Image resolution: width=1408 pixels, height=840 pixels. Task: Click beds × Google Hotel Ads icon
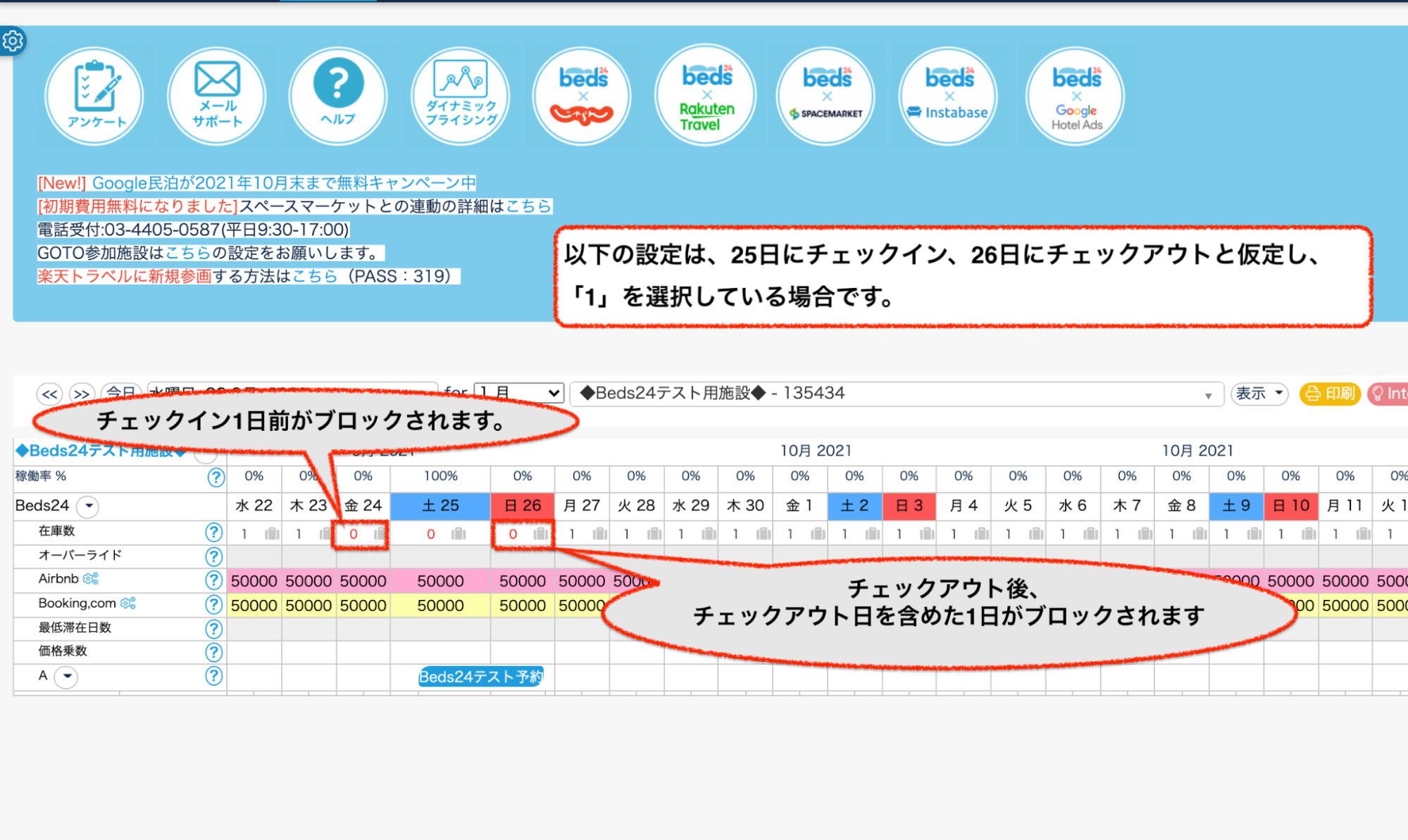(1076, 96)
